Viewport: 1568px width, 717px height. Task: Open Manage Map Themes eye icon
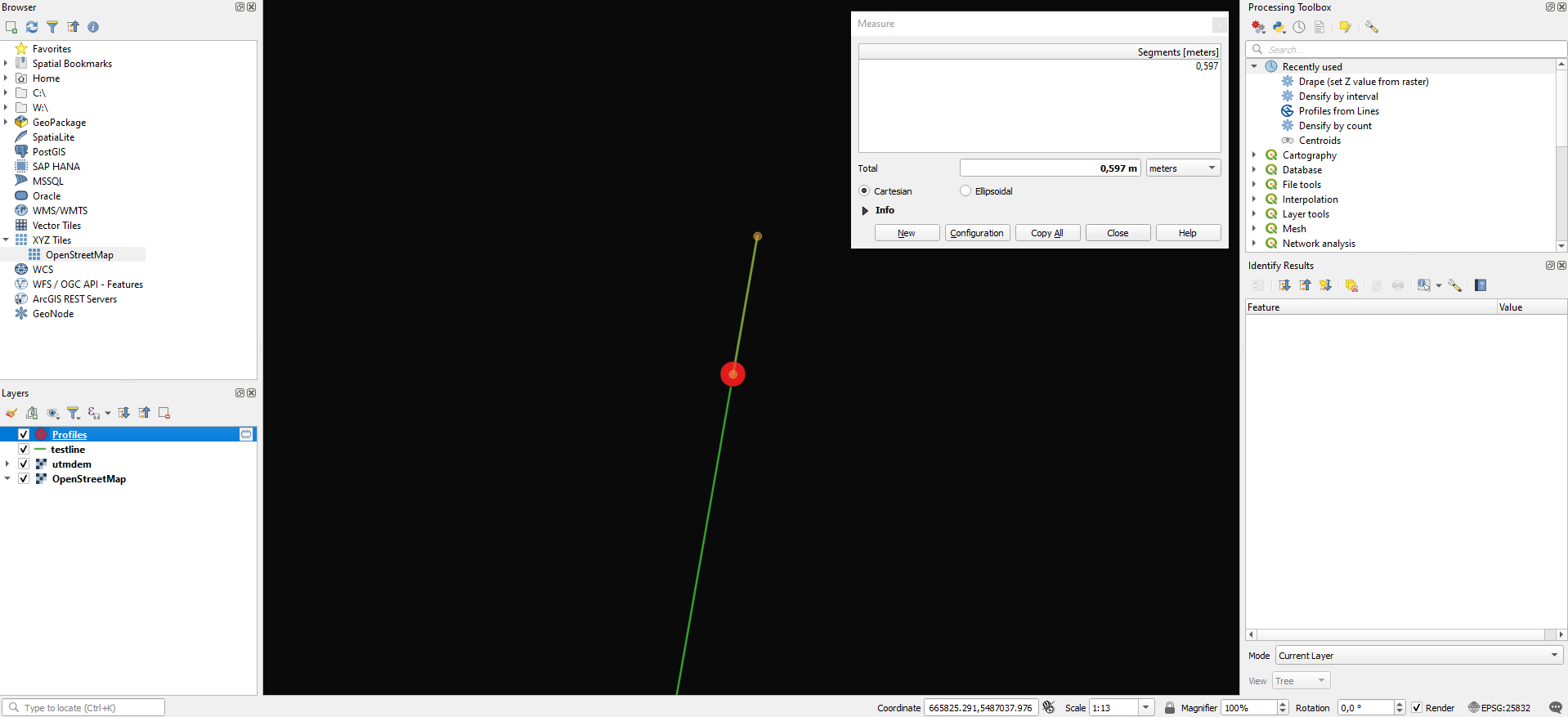coord(53,413)
